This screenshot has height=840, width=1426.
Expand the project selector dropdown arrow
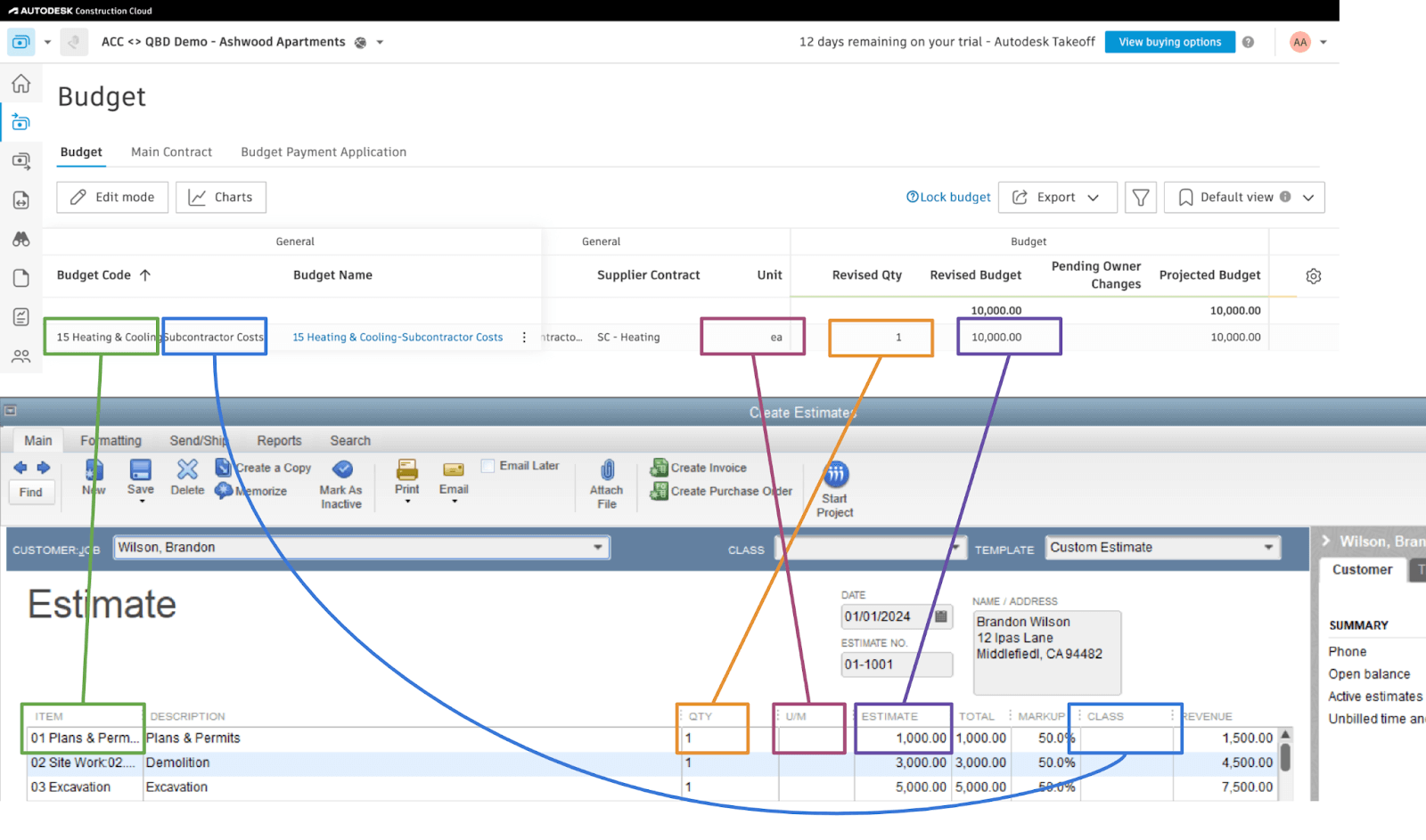[380, 42]
